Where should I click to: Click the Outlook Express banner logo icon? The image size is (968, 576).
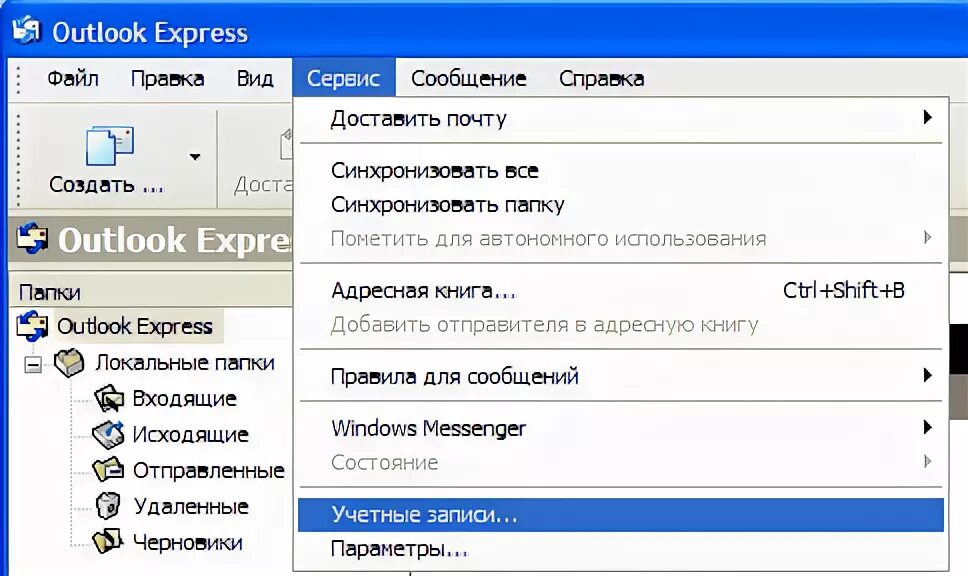click(x=32, y=238)
